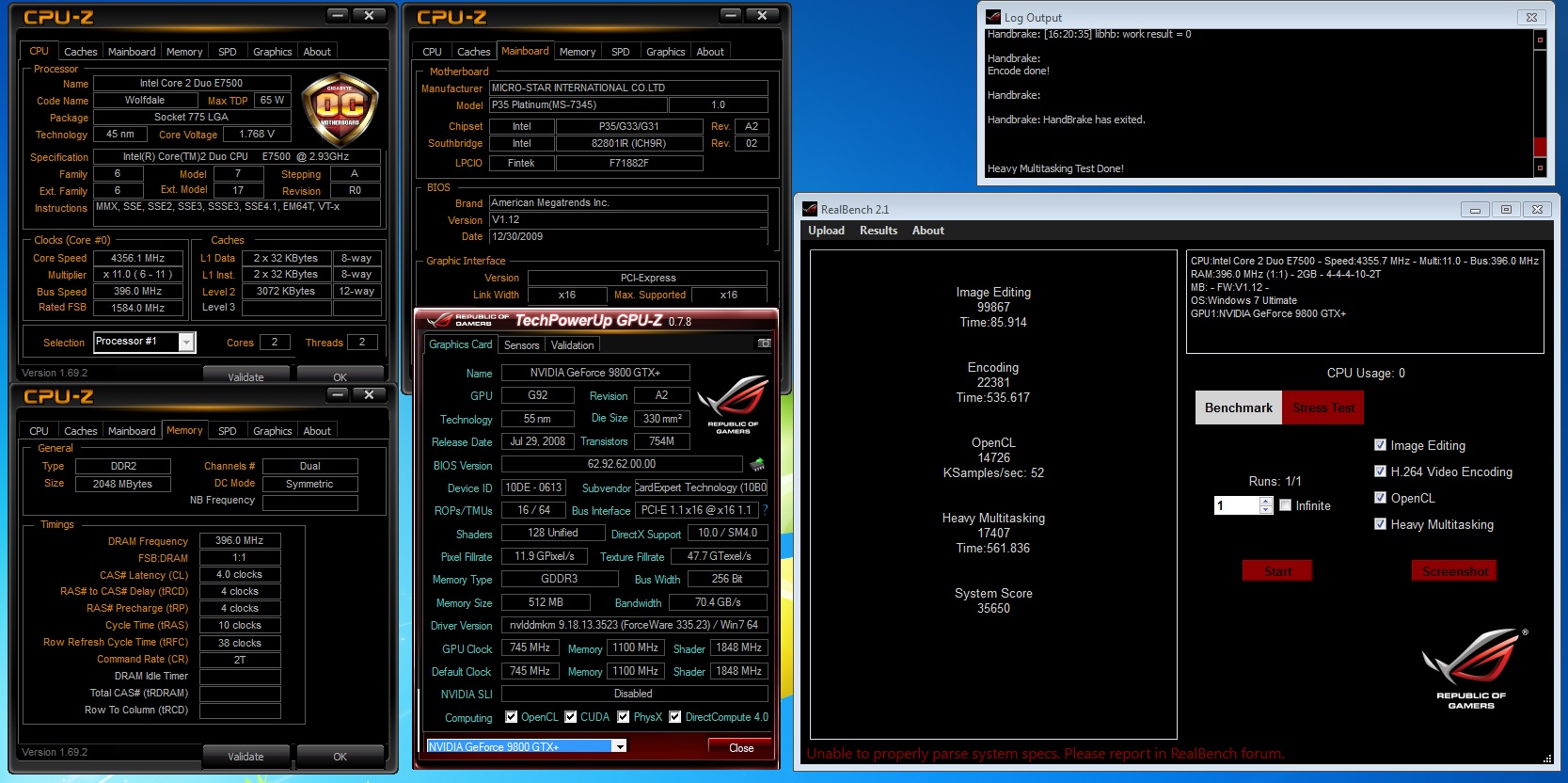Click OK in the Memory CPU-Z window
Image resolution: width=1568 pixels, height=783 pixels.
click(340, 756)
